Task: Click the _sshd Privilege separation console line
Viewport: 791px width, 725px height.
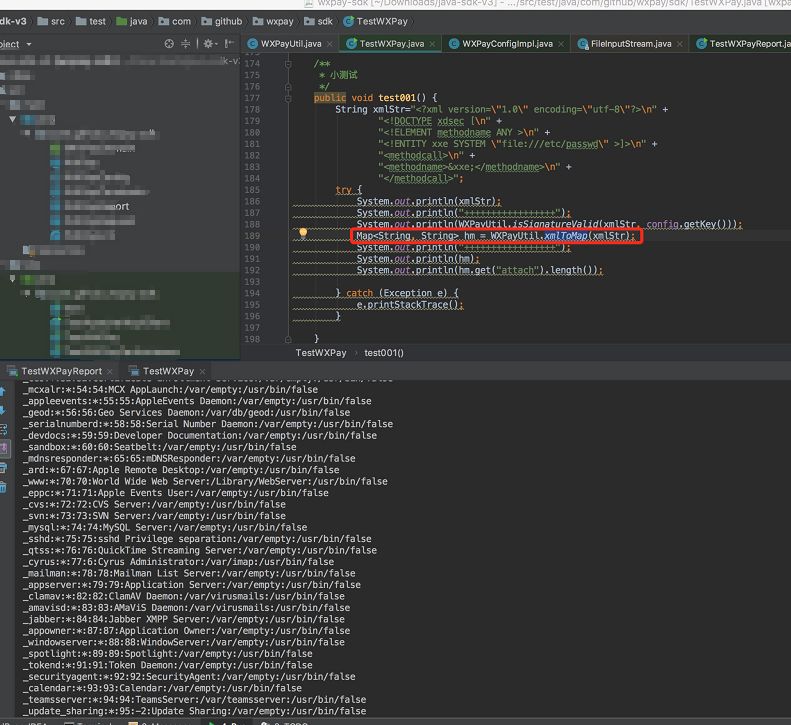Action: tap(197, 539)
